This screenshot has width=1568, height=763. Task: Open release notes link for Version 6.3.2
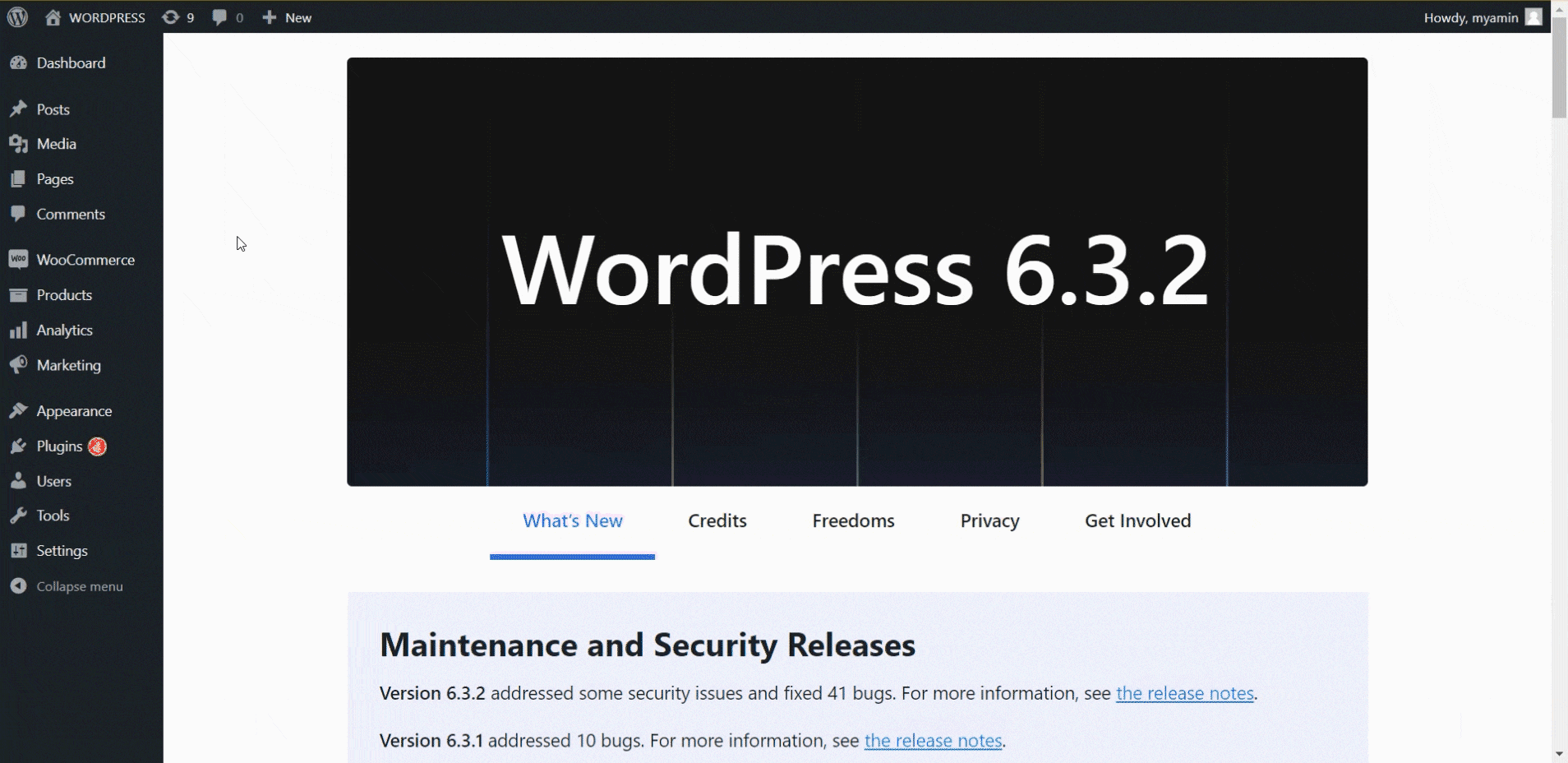click(x=1184, y=694)
